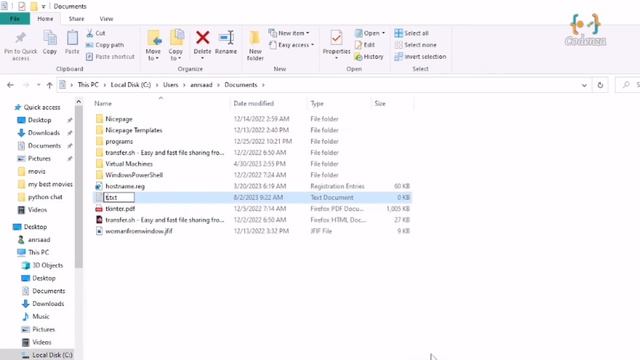640x360 pixels.
Task: Click the History ribbon command
Action: (369, 57)
